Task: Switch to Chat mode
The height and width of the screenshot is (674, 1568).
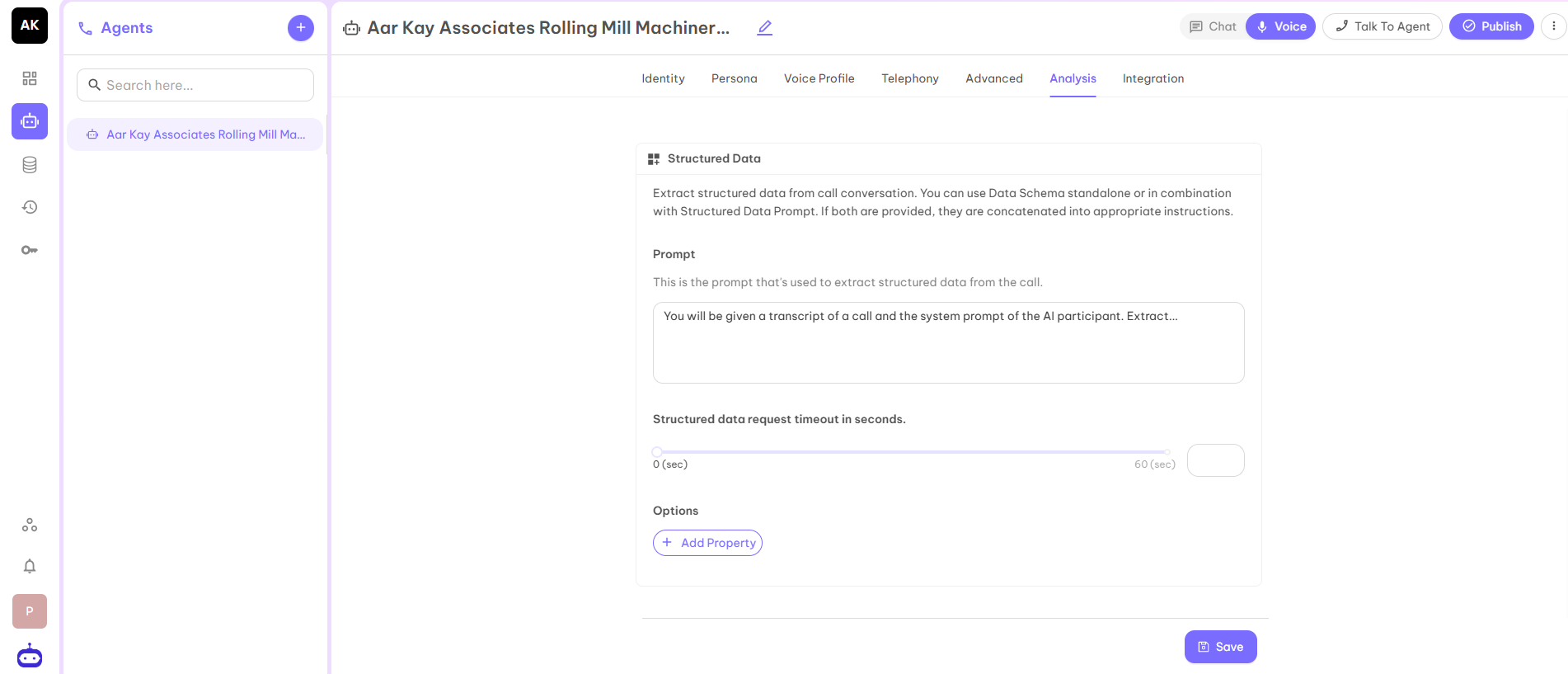Action: click(x=1213, y=26)
